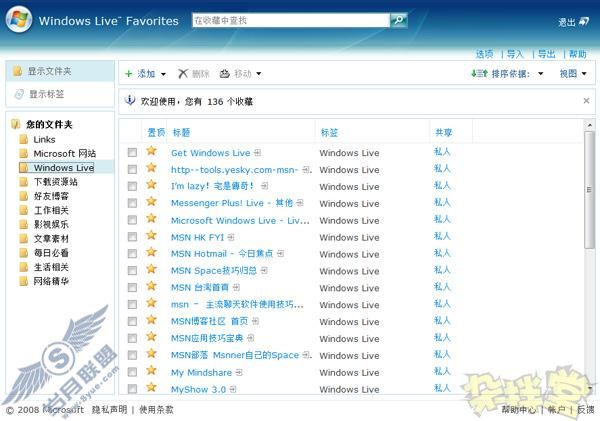Open the Get Windows Live link

(210, 153)
